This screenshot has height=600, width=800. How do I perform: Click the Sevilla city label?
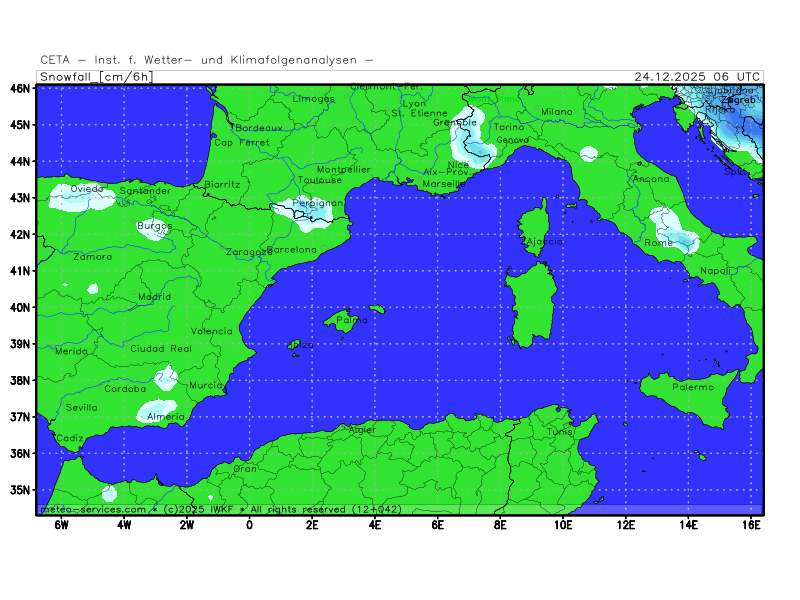82,407
